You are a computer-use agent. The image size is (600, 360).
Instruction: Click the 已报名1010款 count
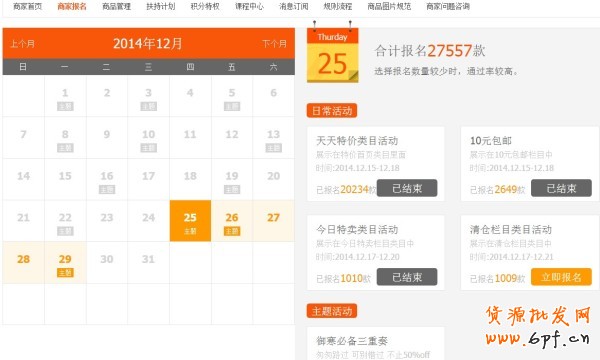(x=343, y=278)
